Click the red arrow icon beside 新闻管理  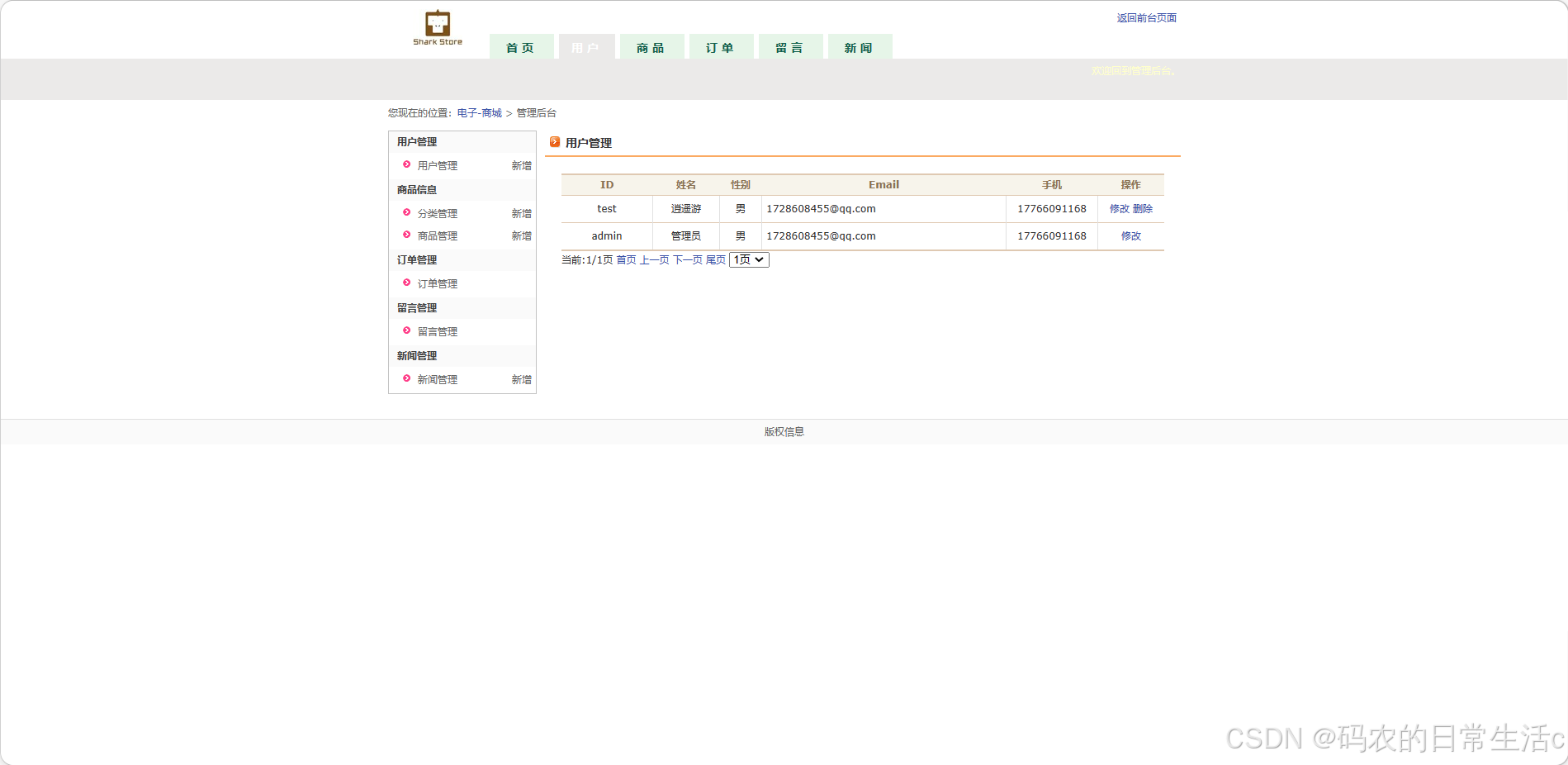[406, 378]
